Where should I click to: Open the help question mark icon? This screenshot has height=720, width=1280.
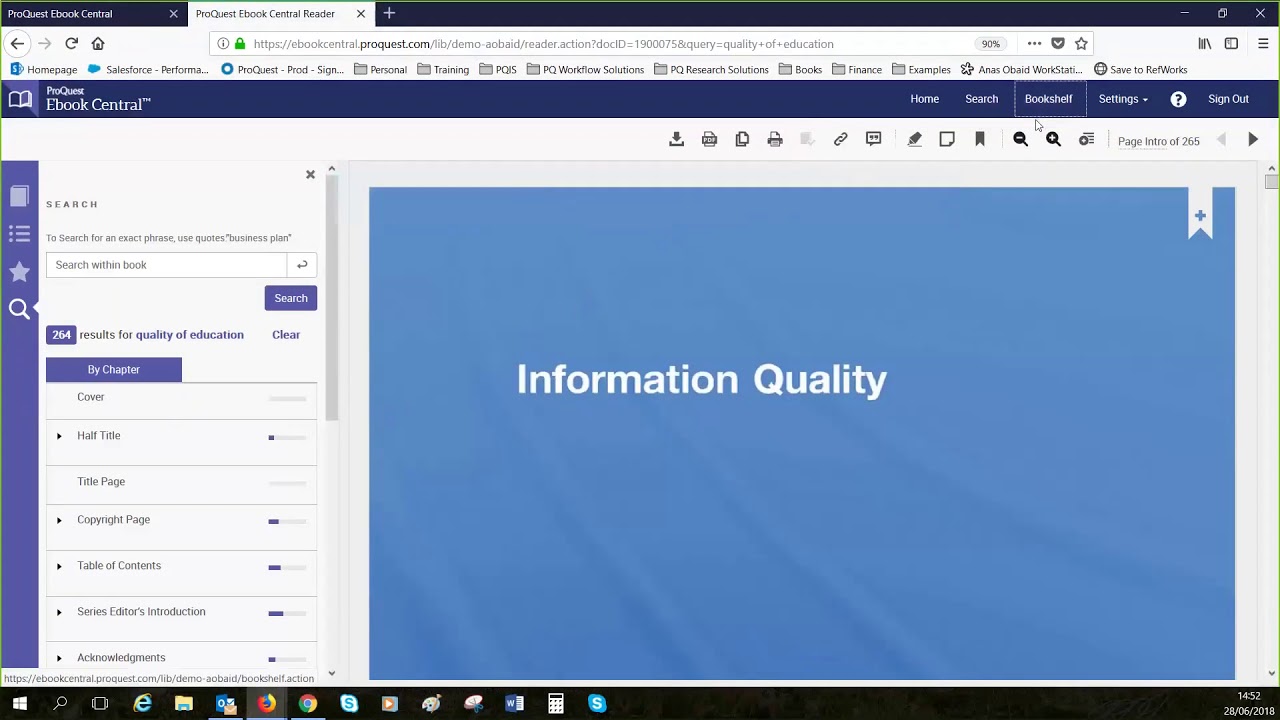click(1178, 99)
